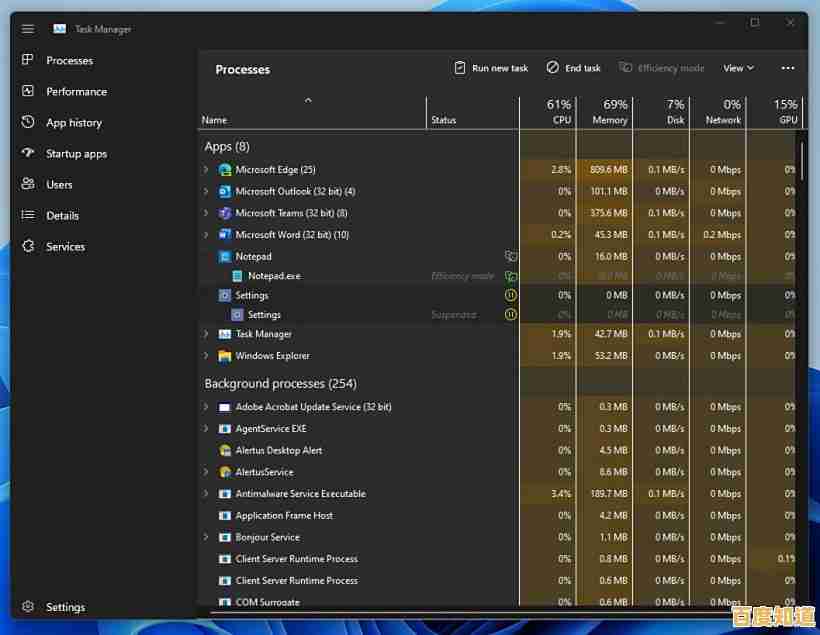
Task: Select the Details list icon
Action: pos(27,215)
